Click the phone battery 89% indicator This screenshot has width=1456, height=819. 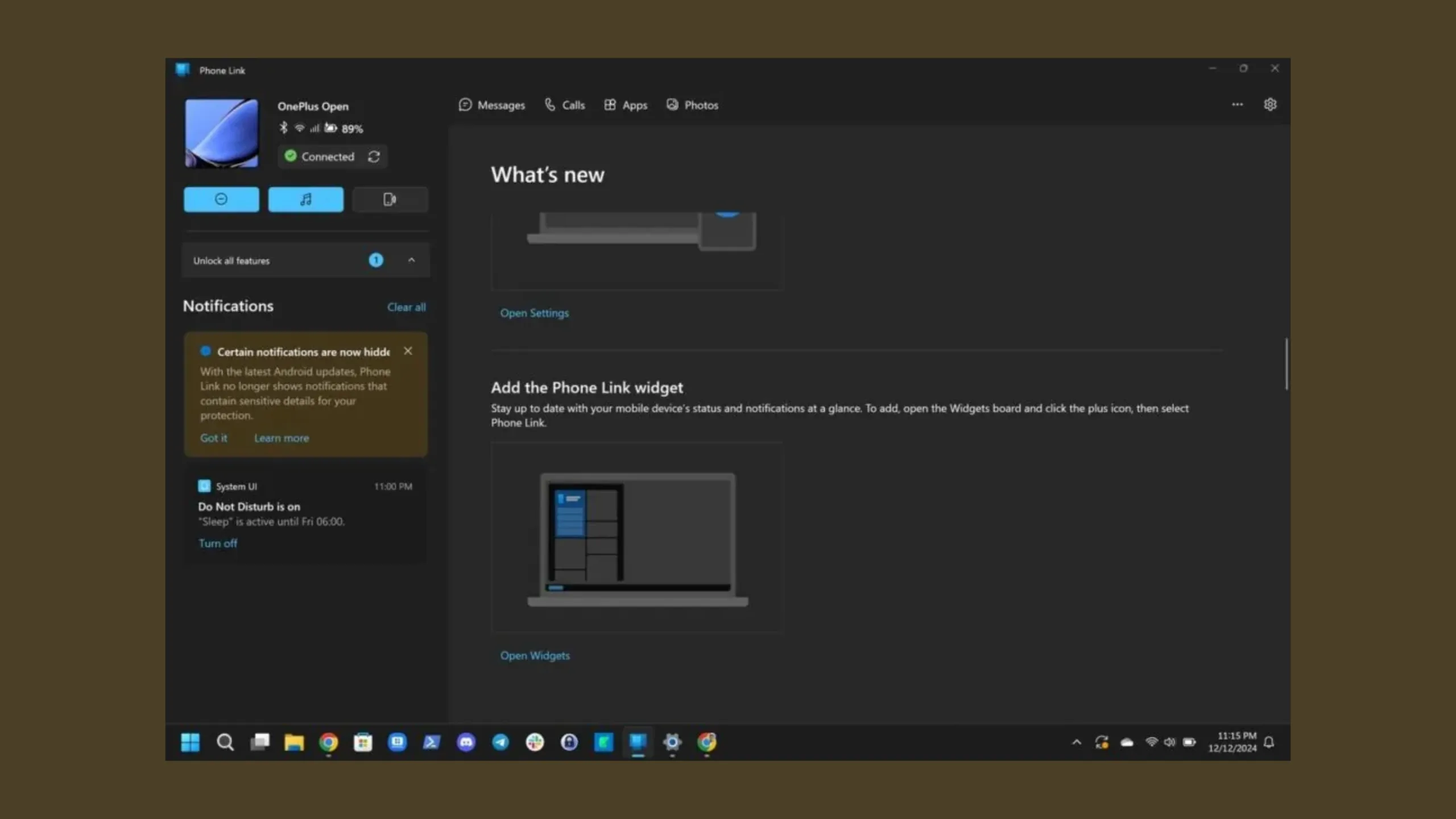(x=344, y=129)
